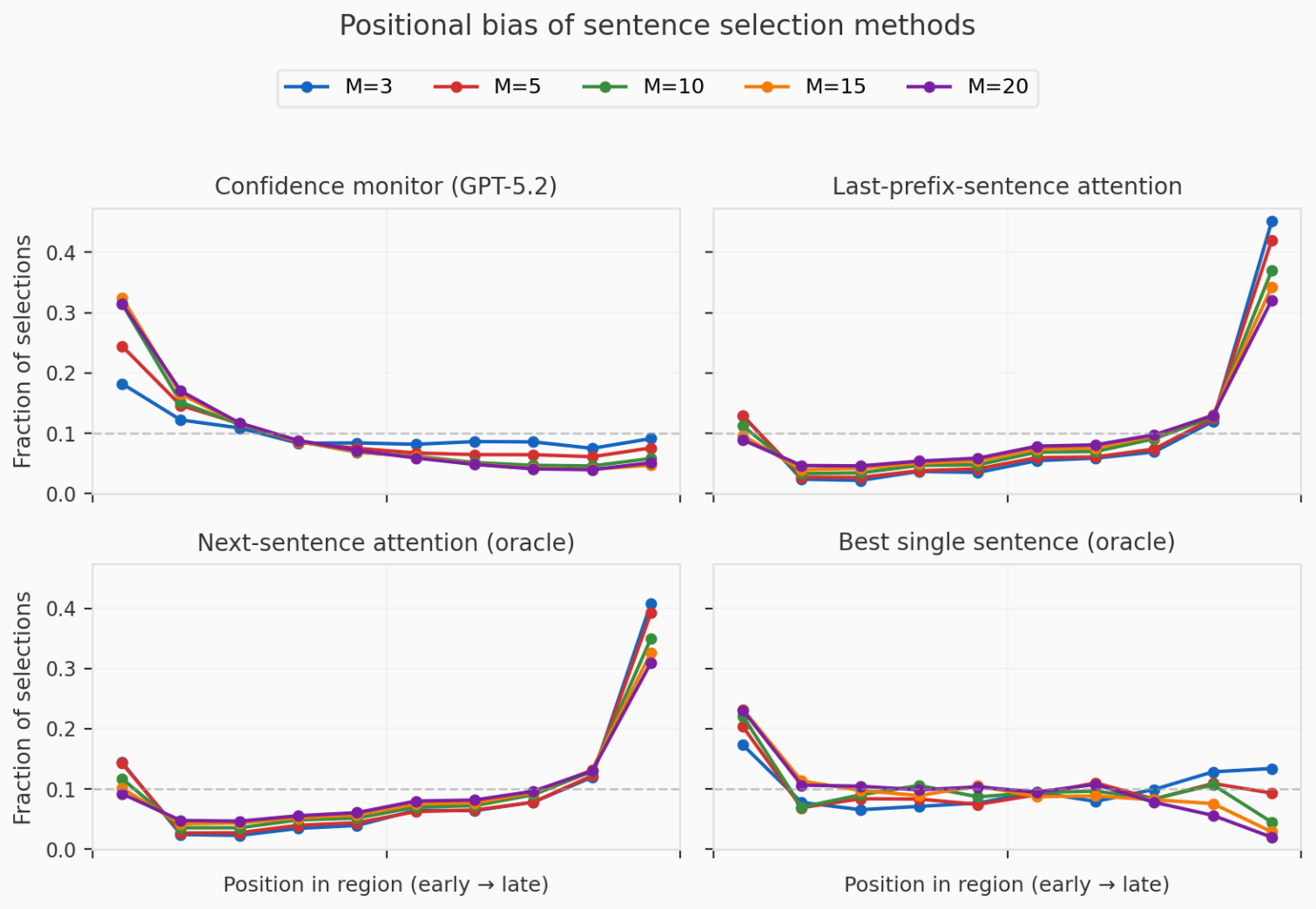Click the main title 'Positional bias of sentence selection methods'
Viewport: 1316px width, 909px height.
[x=657, y=26]
